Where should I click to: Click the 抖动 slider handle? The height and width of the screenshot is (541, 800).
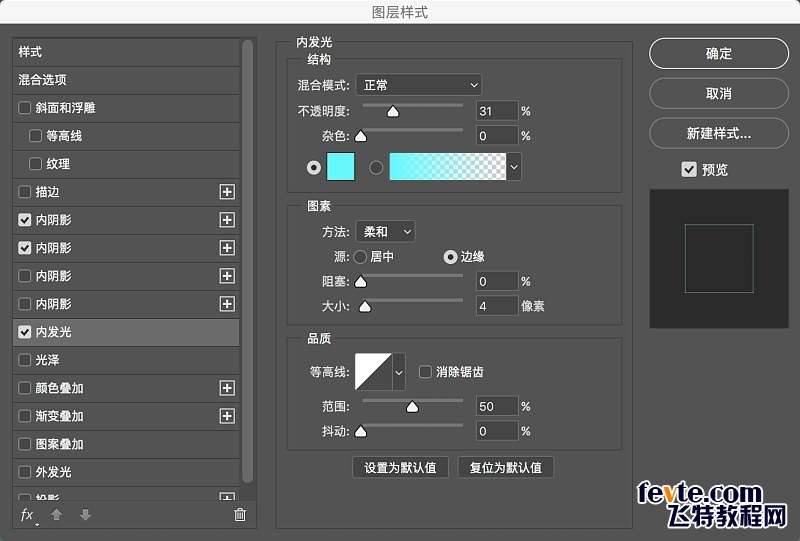click(361, 431)
